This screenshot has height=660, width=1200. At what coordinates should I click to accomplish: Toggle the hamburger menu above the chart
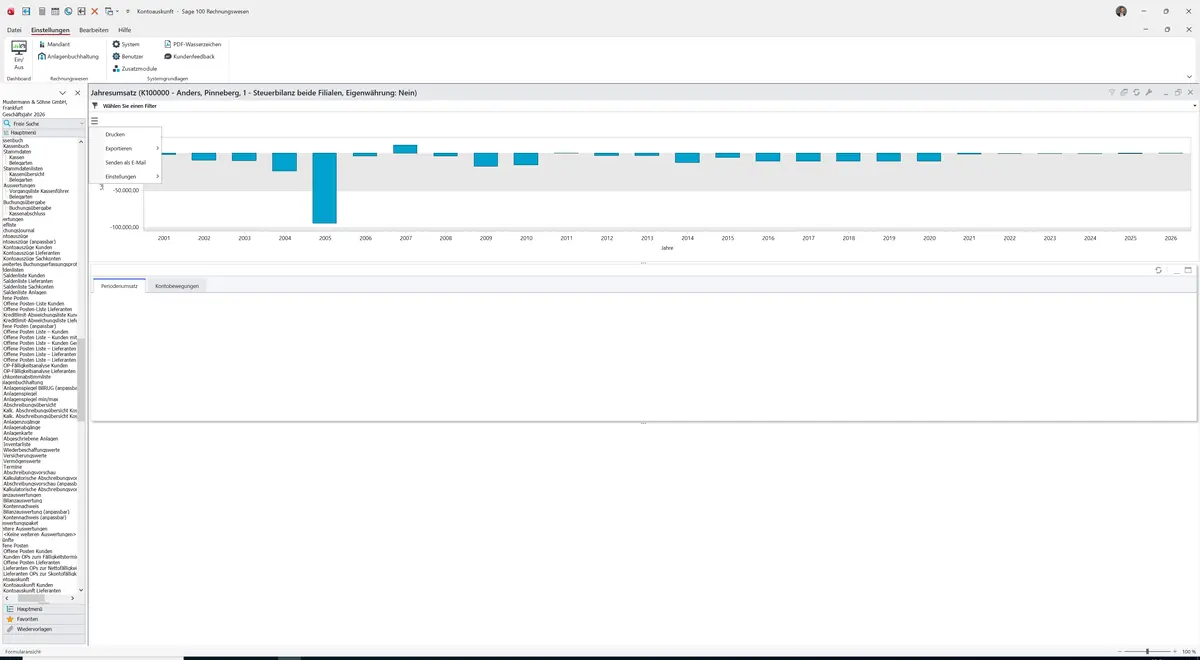point(94,120)
